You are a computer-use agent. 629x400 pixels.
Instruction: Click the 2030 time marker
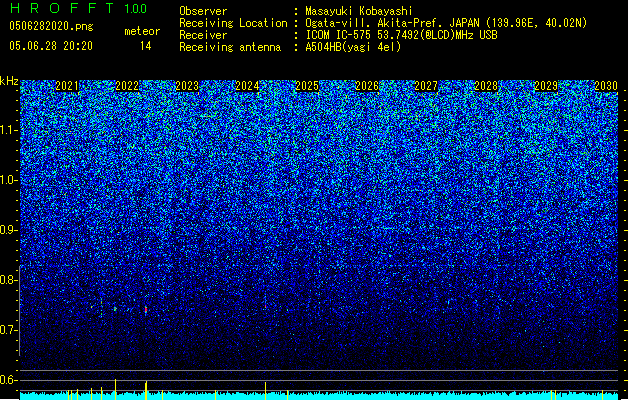pos(606,86)
